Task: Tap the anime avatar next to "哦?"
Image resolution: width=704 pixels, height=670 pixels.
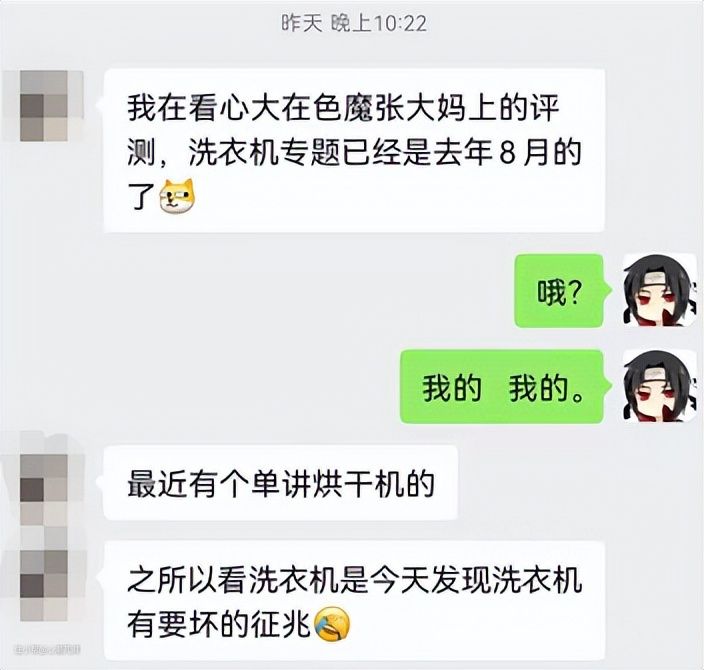Action: pos(660,291)
